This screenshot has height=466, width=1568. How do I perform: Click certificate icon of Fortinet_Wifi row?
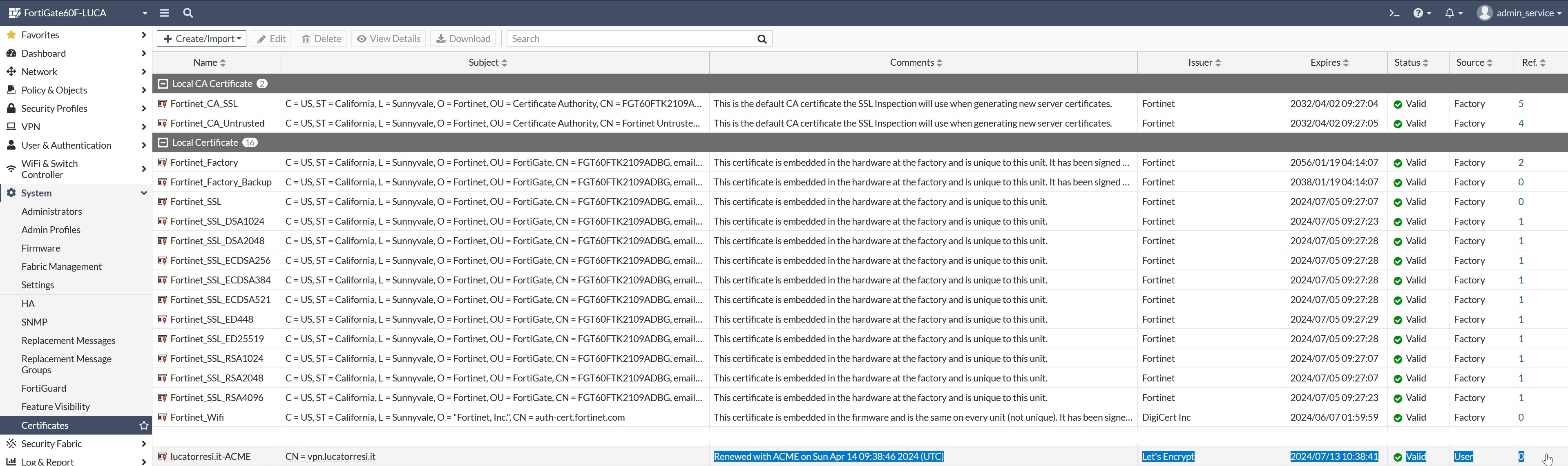(x=163, y=417)
